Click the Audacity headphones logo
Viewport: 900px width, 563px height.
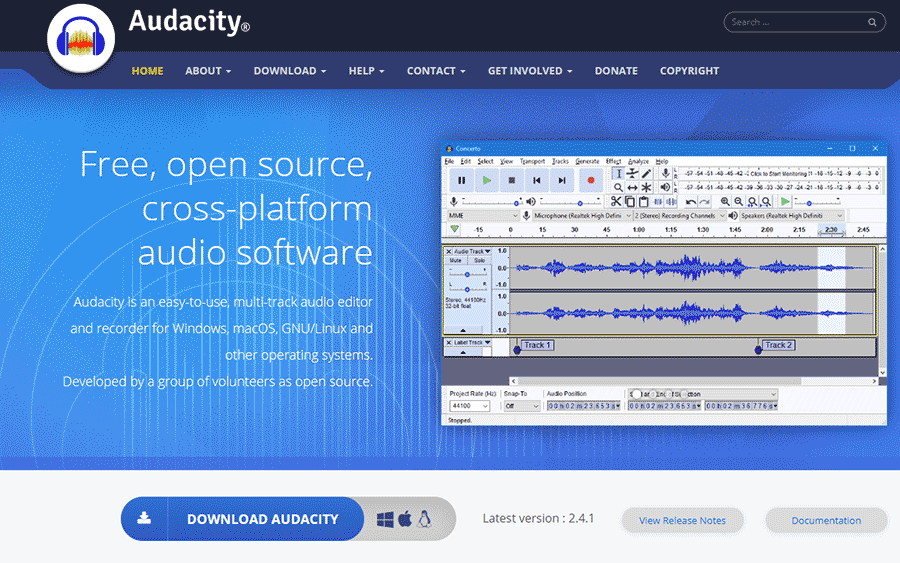(81, 38)
